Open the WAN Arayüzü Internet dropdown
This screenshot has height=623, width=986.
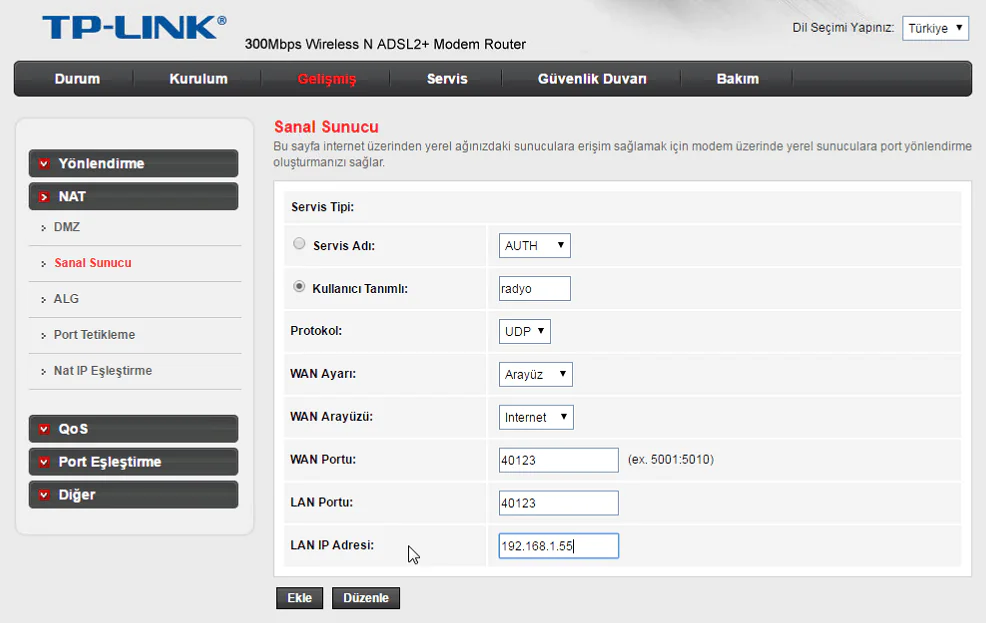[536, 417]
